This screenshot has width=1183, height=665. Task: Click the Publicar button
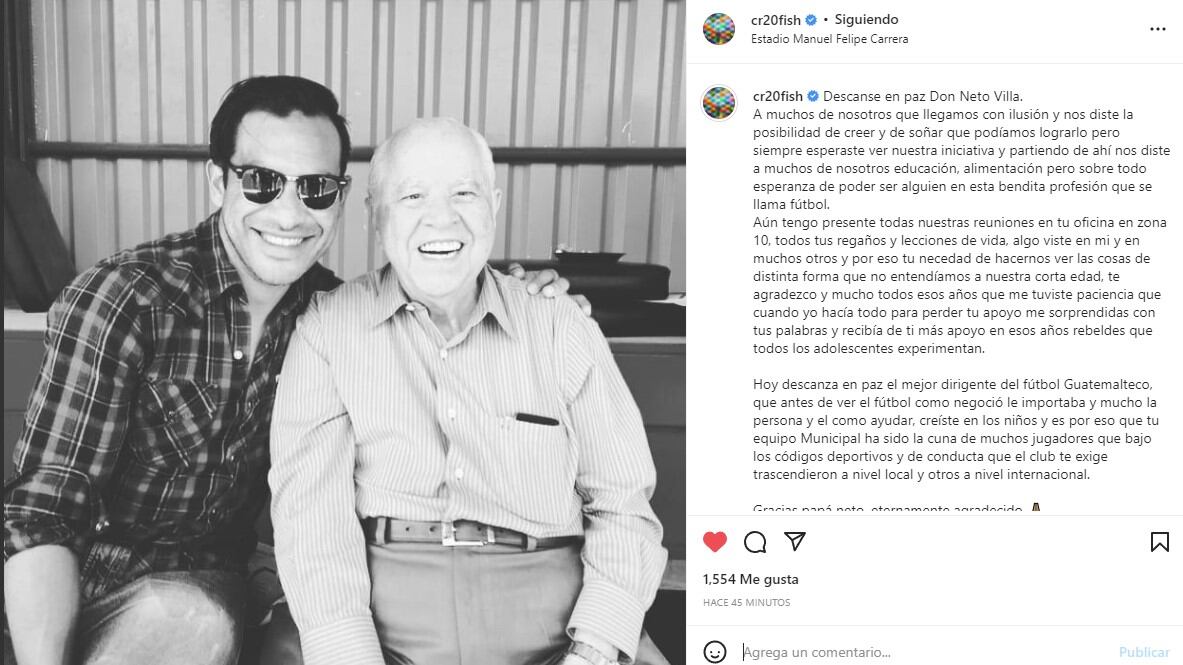(x=1144, y=652)
